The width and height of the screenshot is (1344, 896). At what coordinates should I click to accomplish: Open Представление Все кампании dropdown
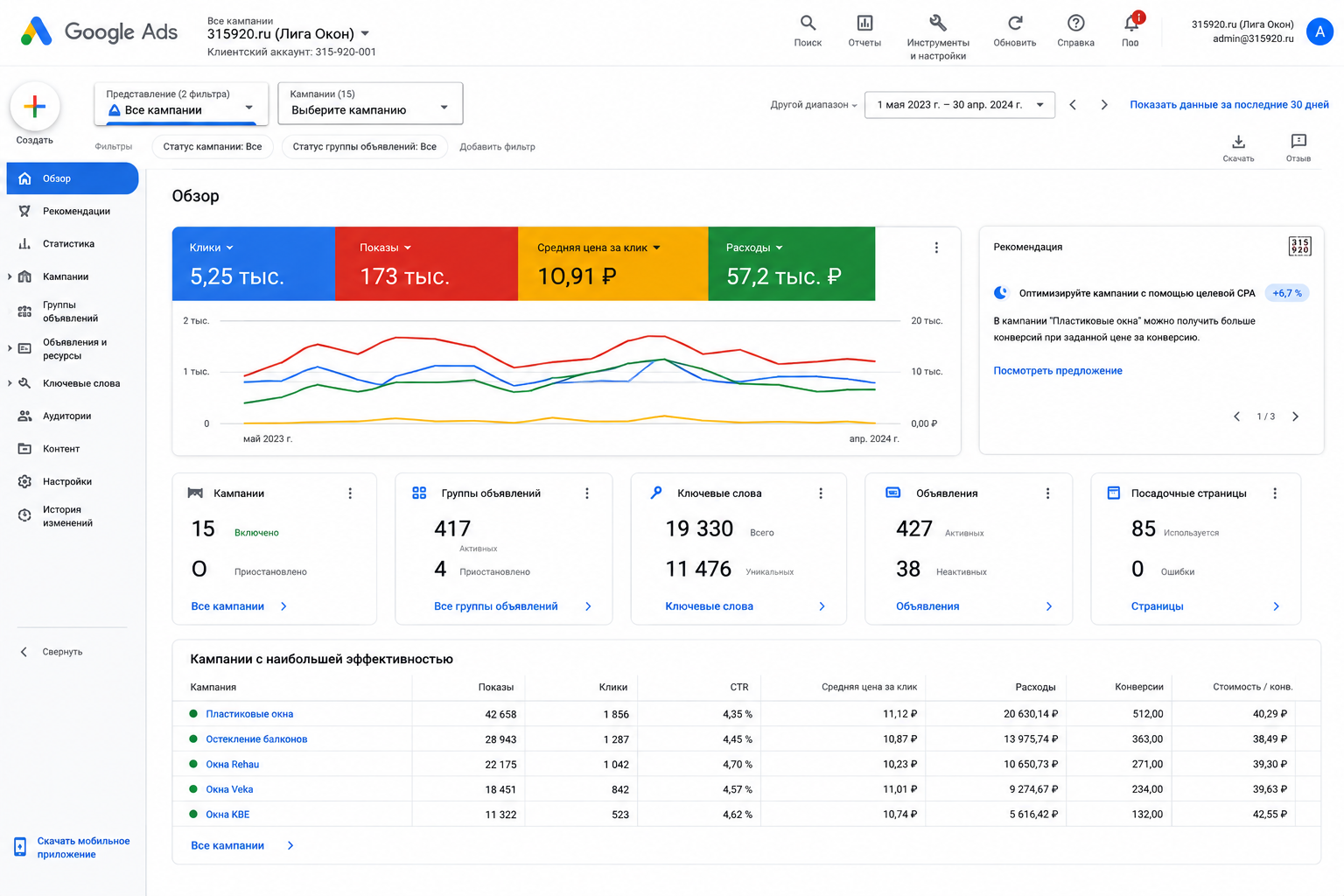[181, 103]
